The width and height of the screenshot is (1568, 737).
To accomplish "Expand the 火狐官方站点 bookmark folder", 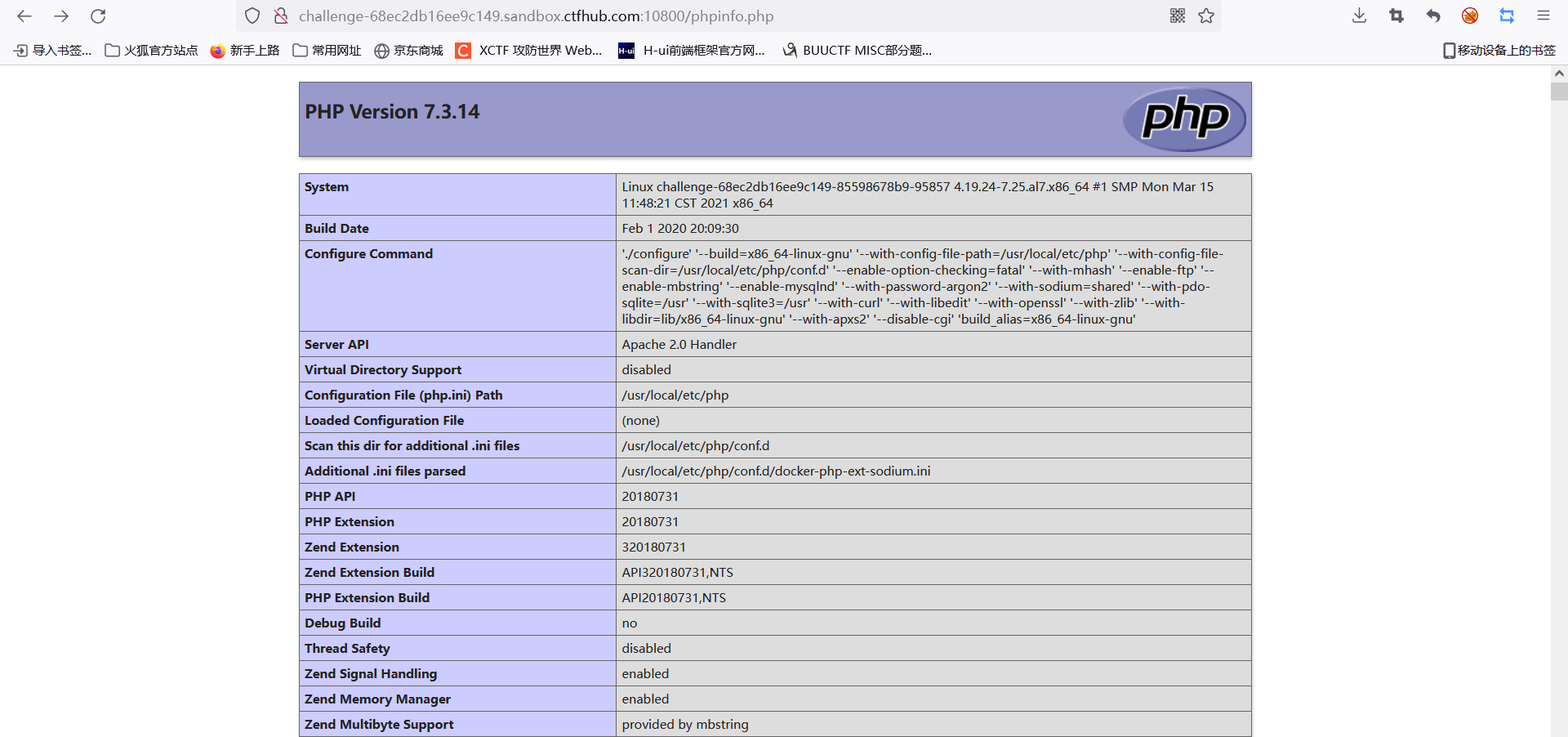I will tap(151, 50).
